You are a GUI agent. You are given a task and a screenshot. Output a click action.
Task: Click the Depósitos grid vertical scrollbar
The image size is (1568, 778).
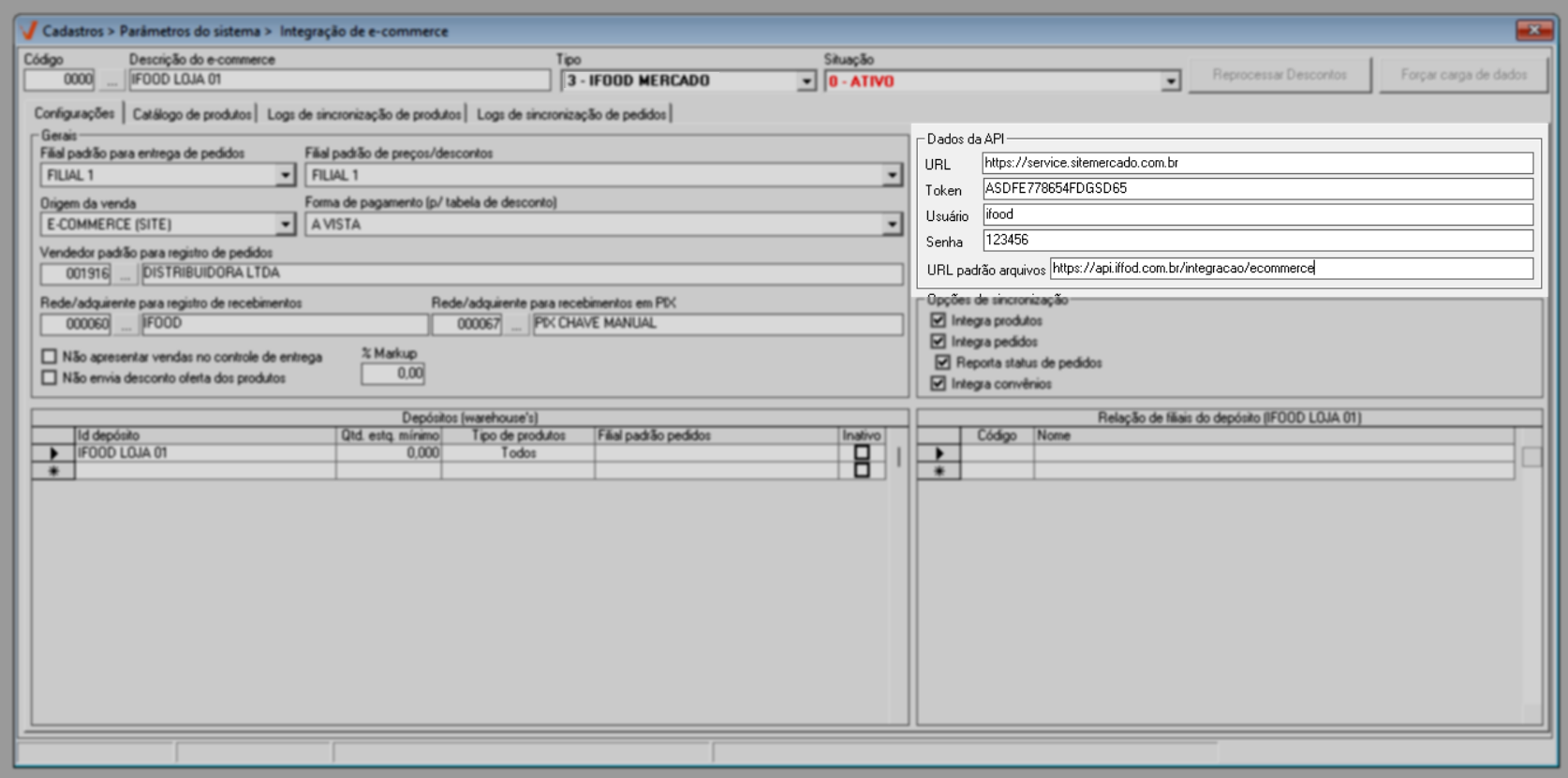(898, 457)
